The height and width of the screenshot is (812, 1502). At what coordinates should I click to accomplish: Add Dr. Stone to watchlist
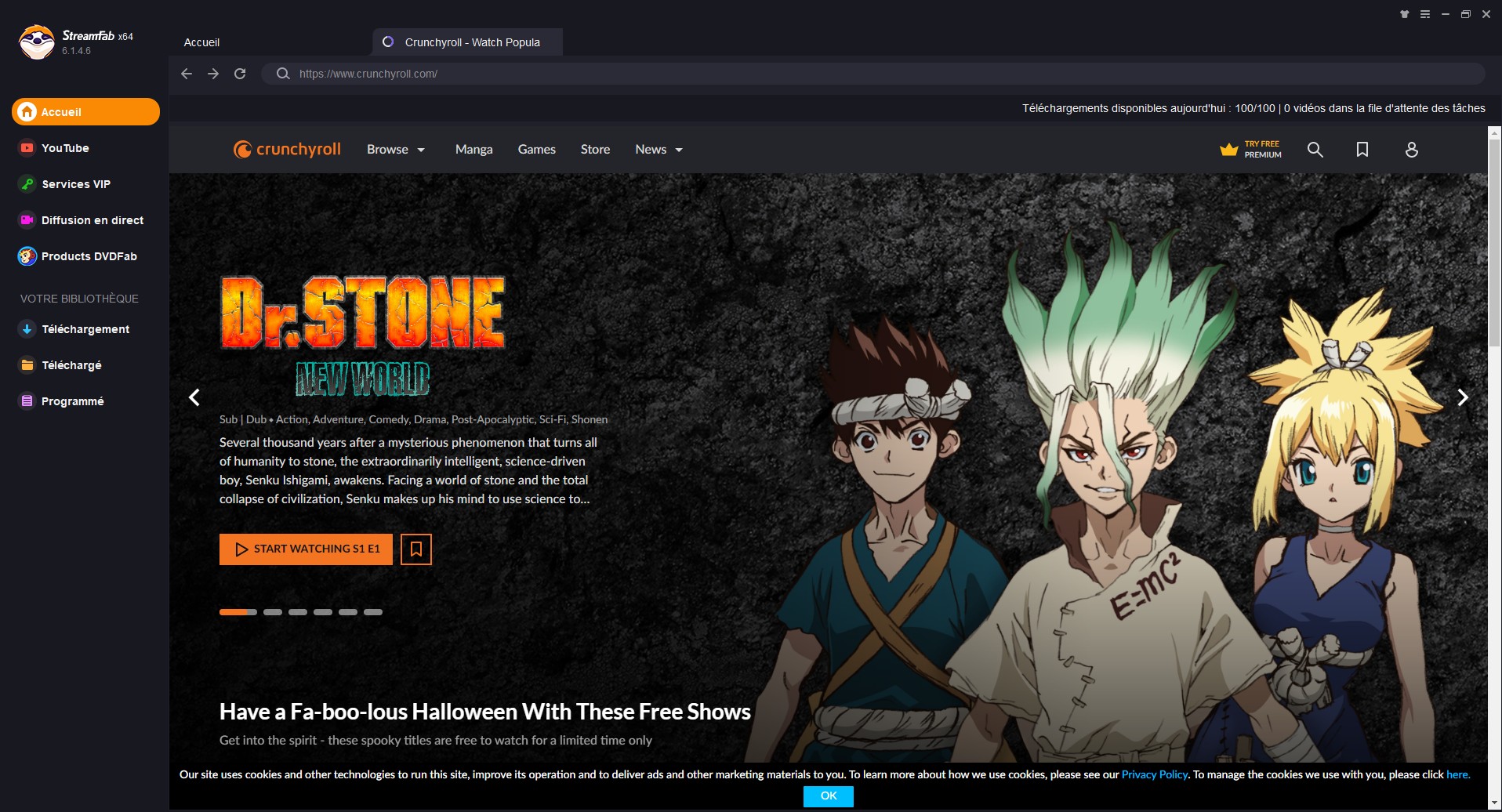click(416, 549)
